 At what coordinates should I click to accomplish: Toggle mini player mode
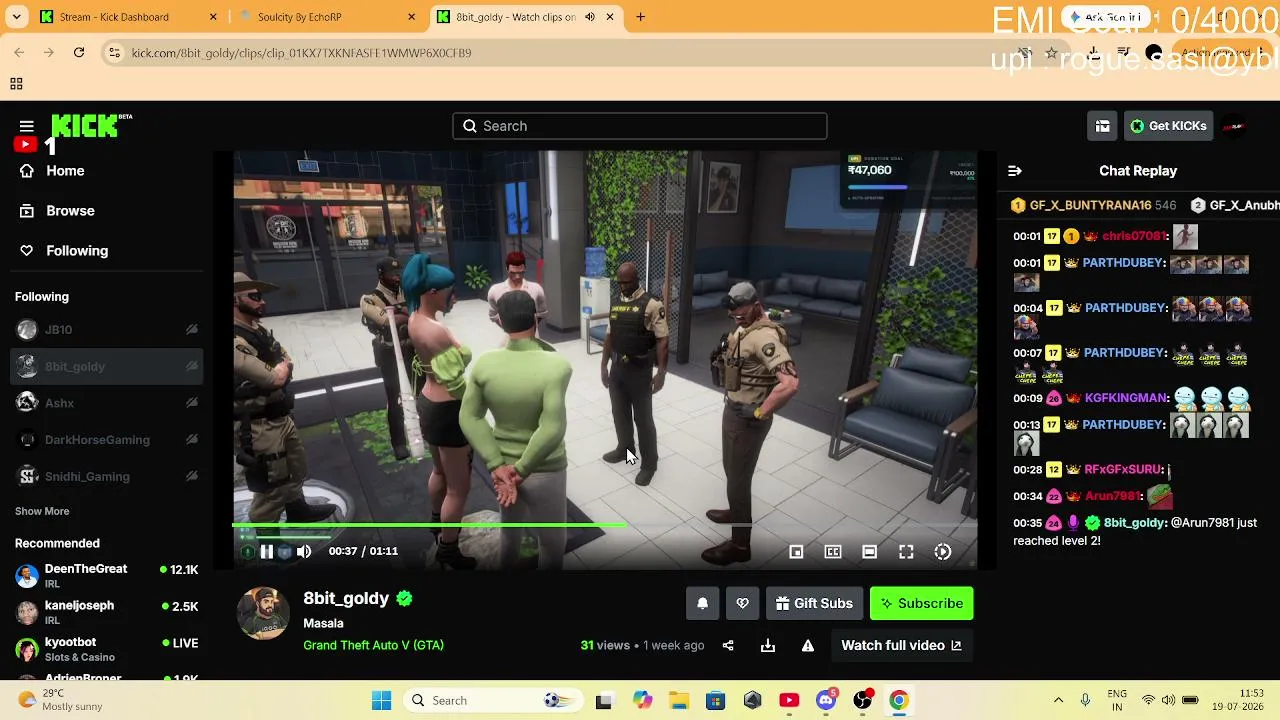tap(796, 552)
